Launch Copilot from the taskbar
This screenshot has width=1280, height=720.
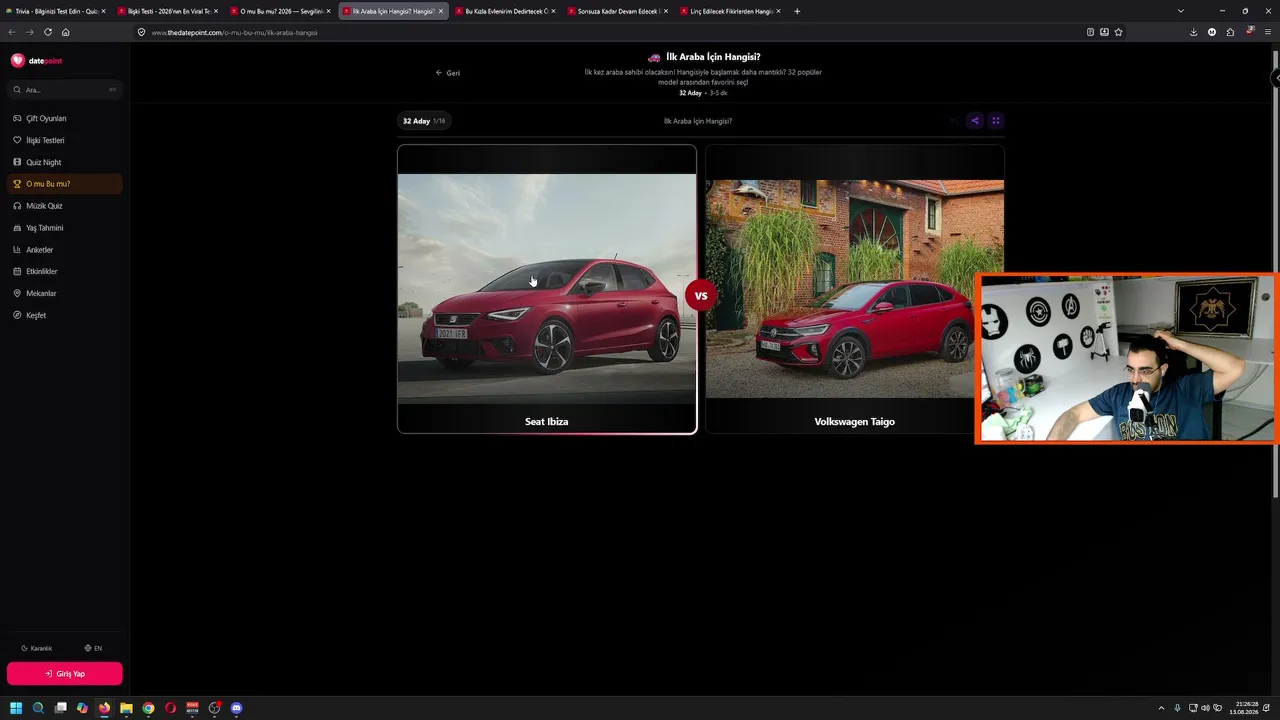(x=82, y=708)
